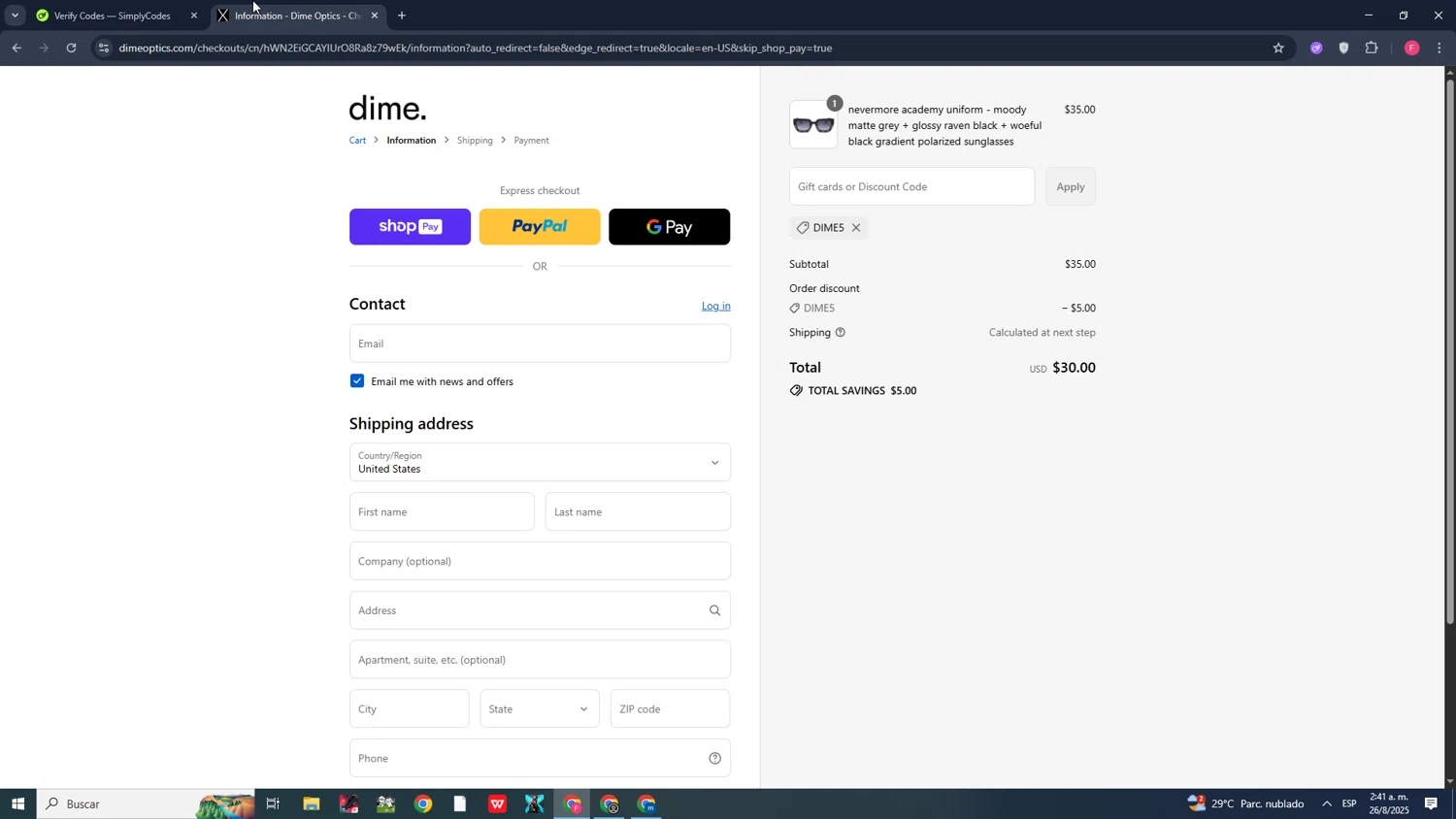
Task: Focus the Apartment, suite field
Action: (540, 660)
